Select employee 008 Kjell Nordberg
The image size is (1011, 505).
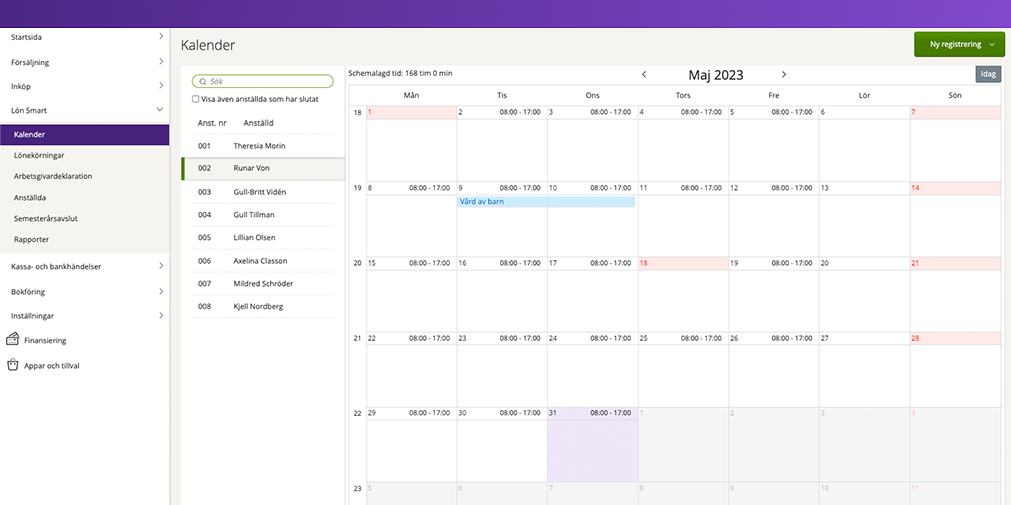click(x=263, y=306)
